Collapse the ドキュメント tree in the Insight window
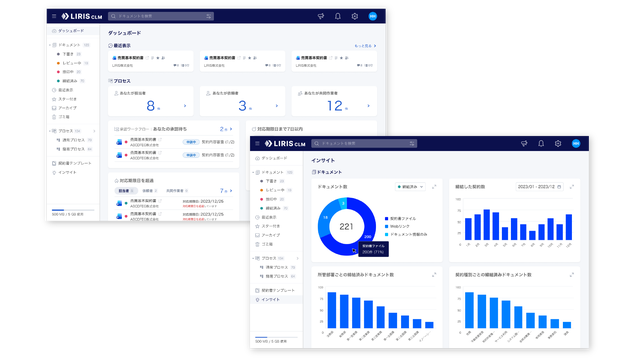The image size is (640, 360). coord(253,172)
